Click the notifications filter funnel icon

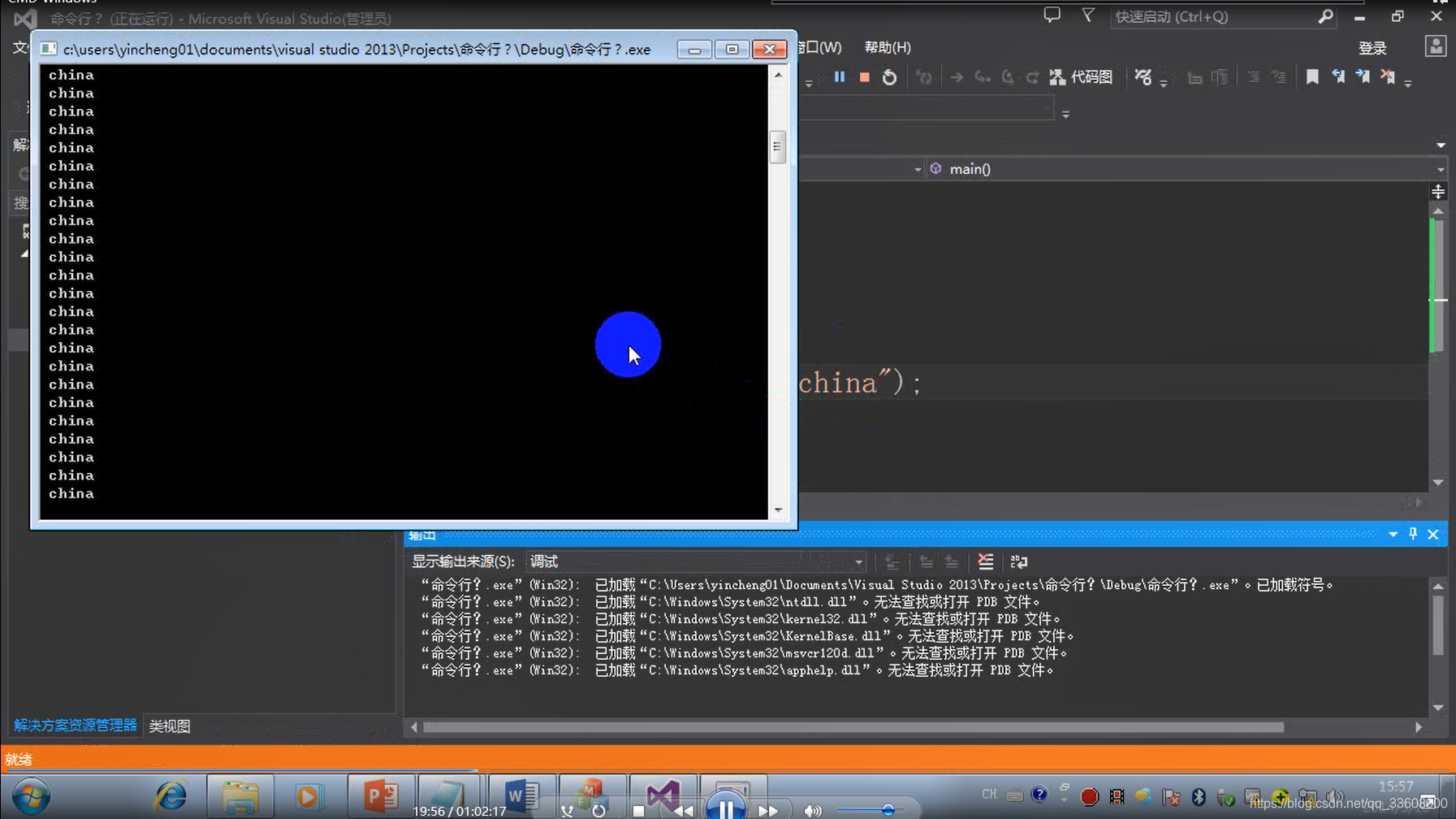pyautogui.click(x=1088, y=15)
